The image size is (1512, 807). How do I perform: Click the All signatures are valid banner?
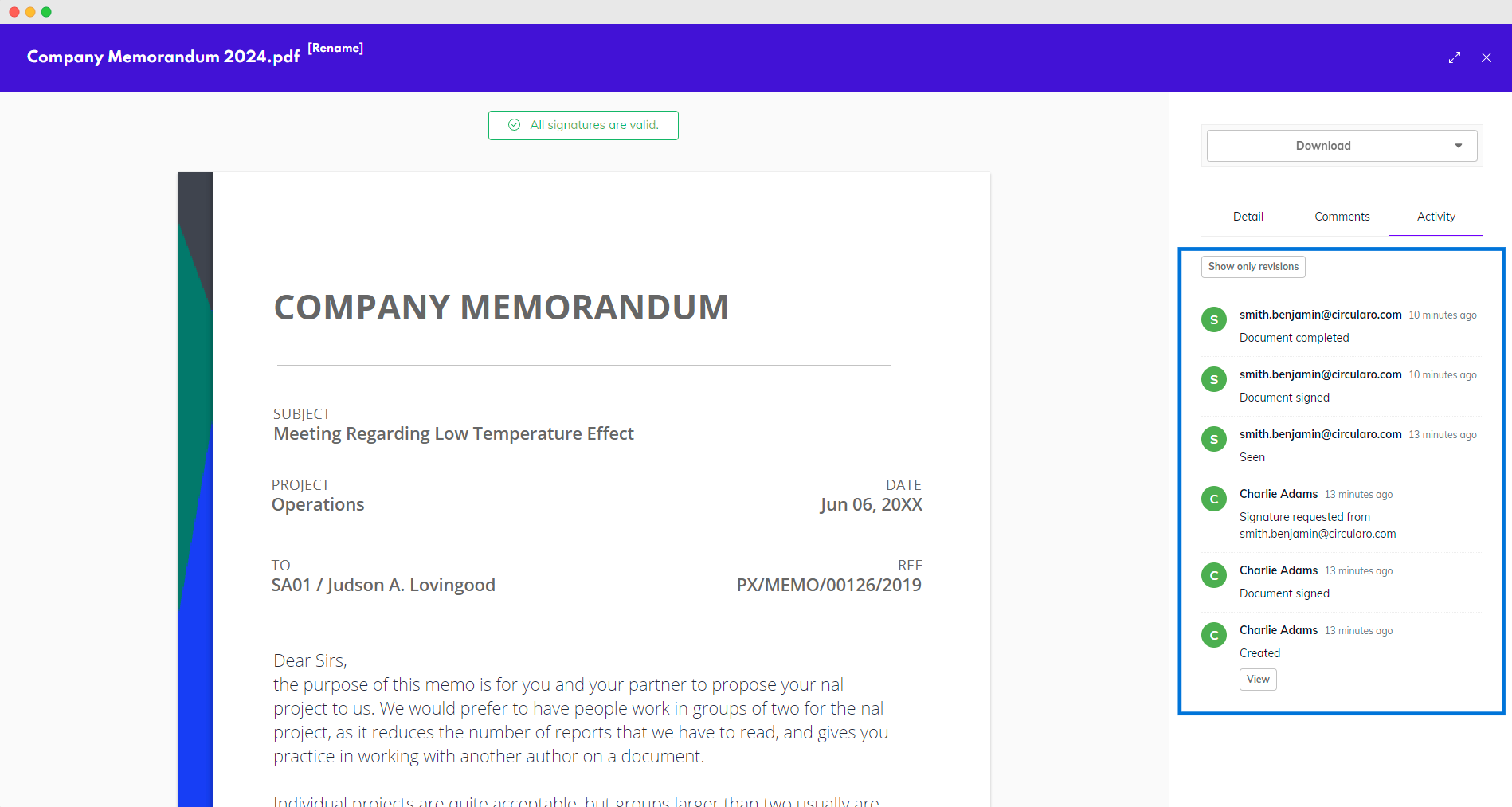point(593,125)
